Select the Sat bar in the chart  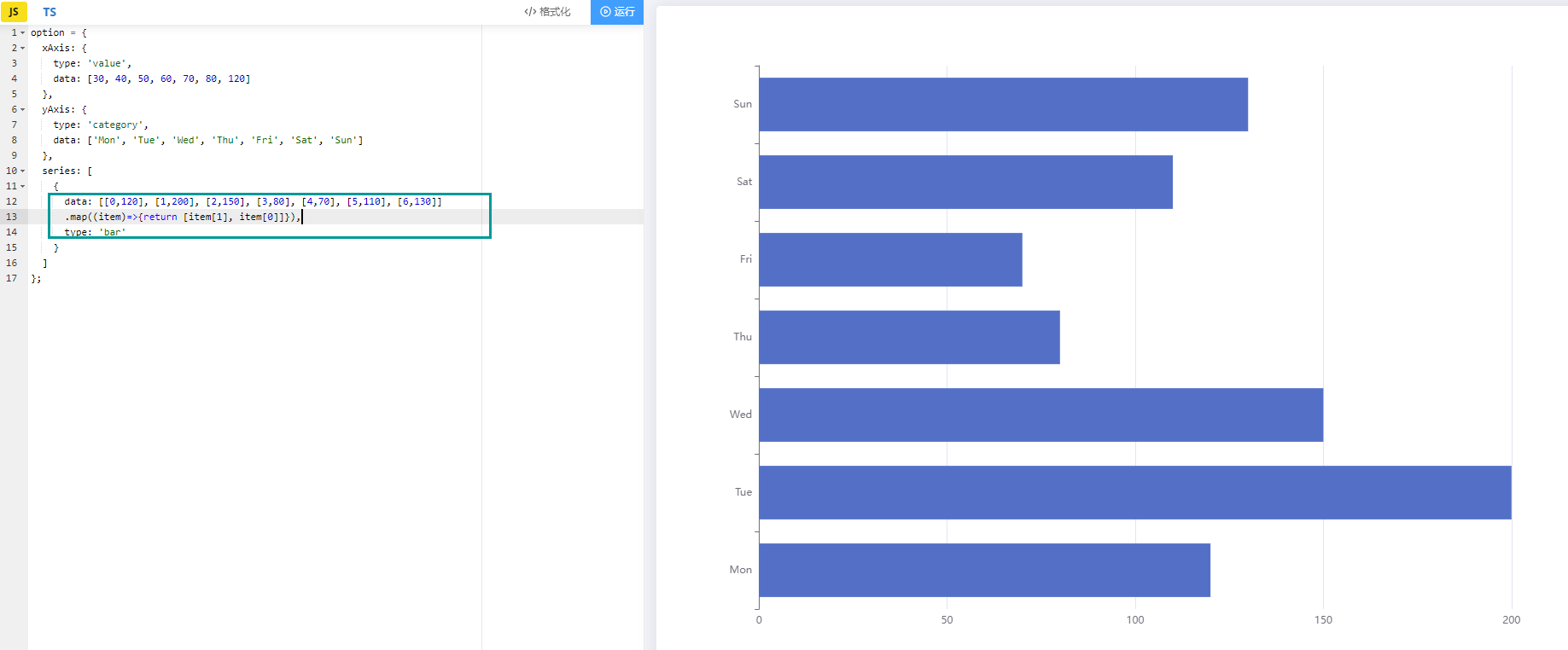point(965,182)
